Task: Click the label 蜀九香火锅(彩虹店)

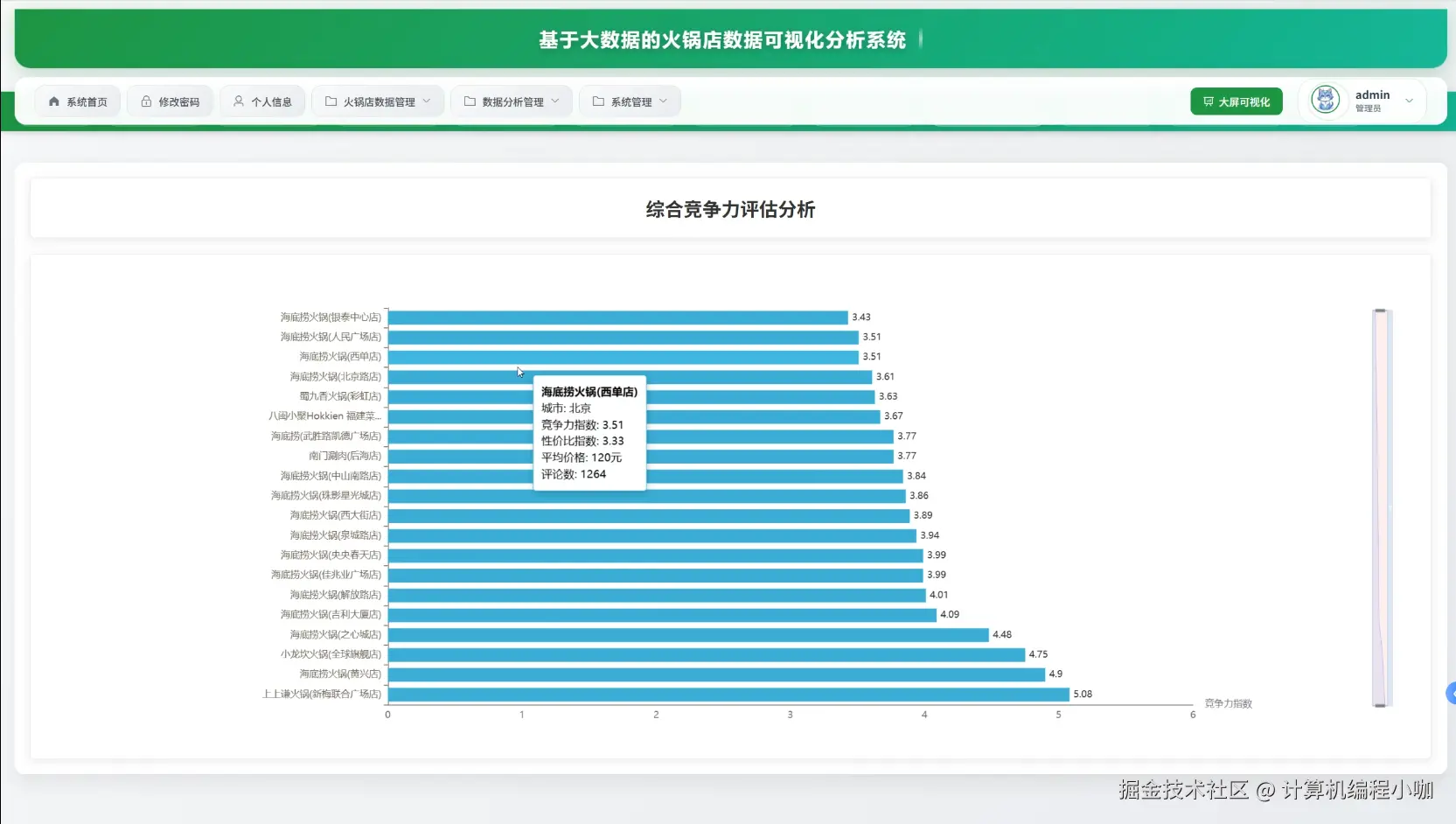Action: [x=340, y=396]
